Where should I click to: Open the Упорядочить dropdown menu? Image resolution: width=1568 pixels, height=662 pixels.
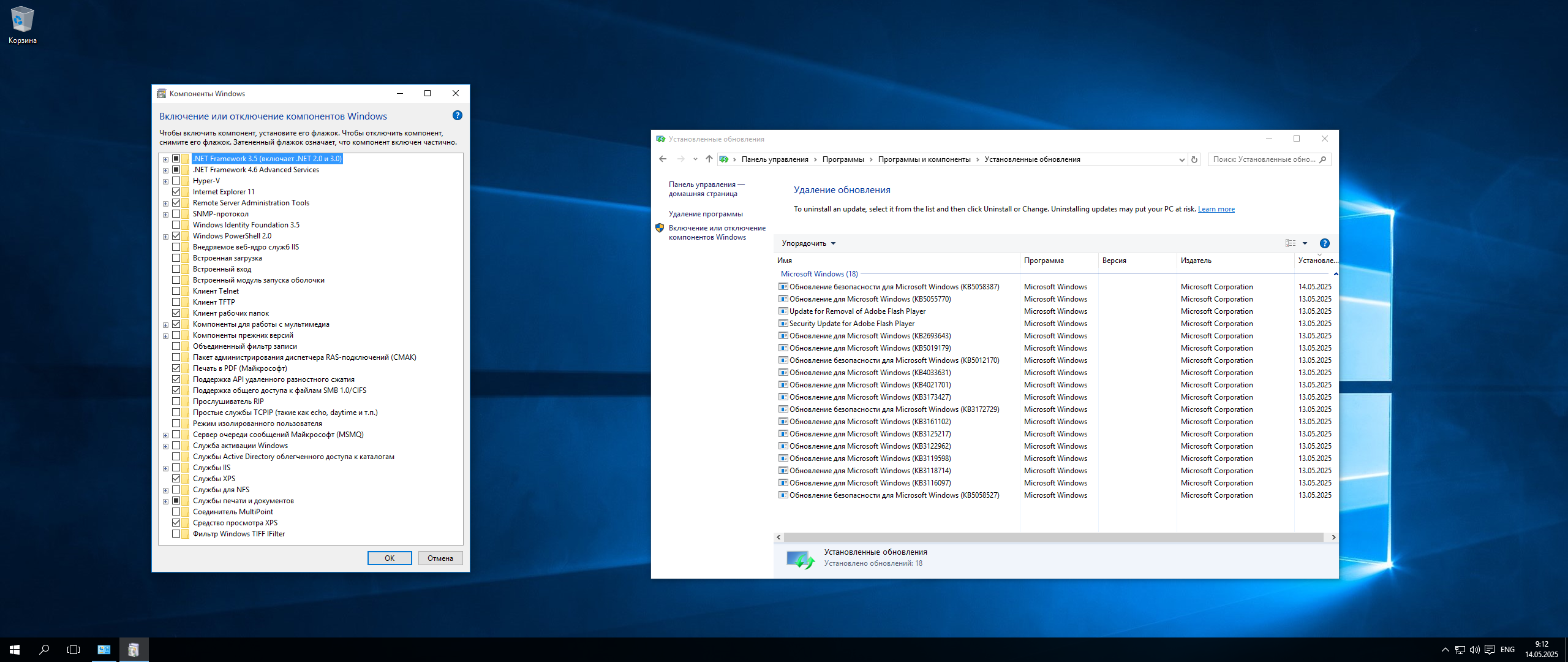coord(809,243)
